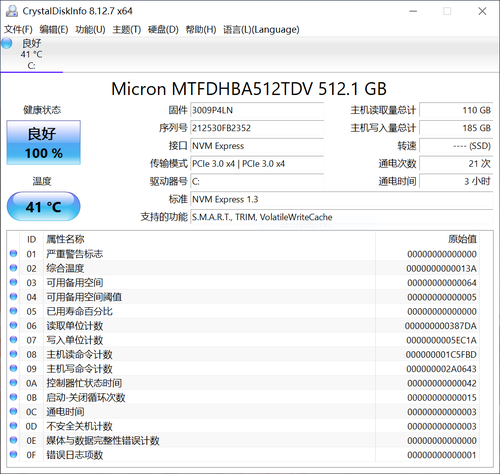
Task: Click status orb beside attribute 0C 通电时间
Action: point(13,412)
